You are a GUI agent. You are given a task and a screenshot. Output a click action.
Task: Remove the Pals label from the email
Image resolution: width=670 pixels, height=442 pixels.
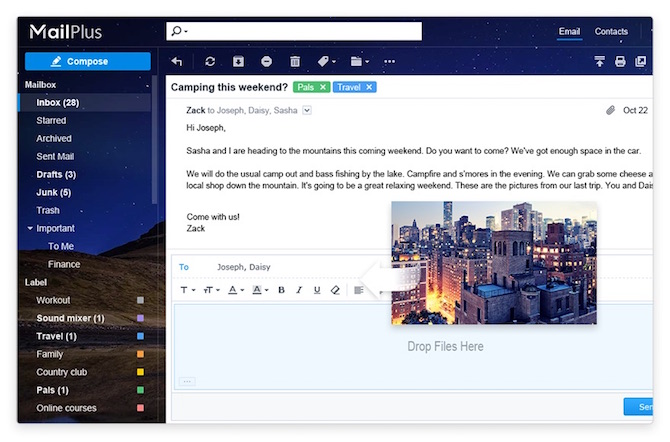[x=323, y=87]
